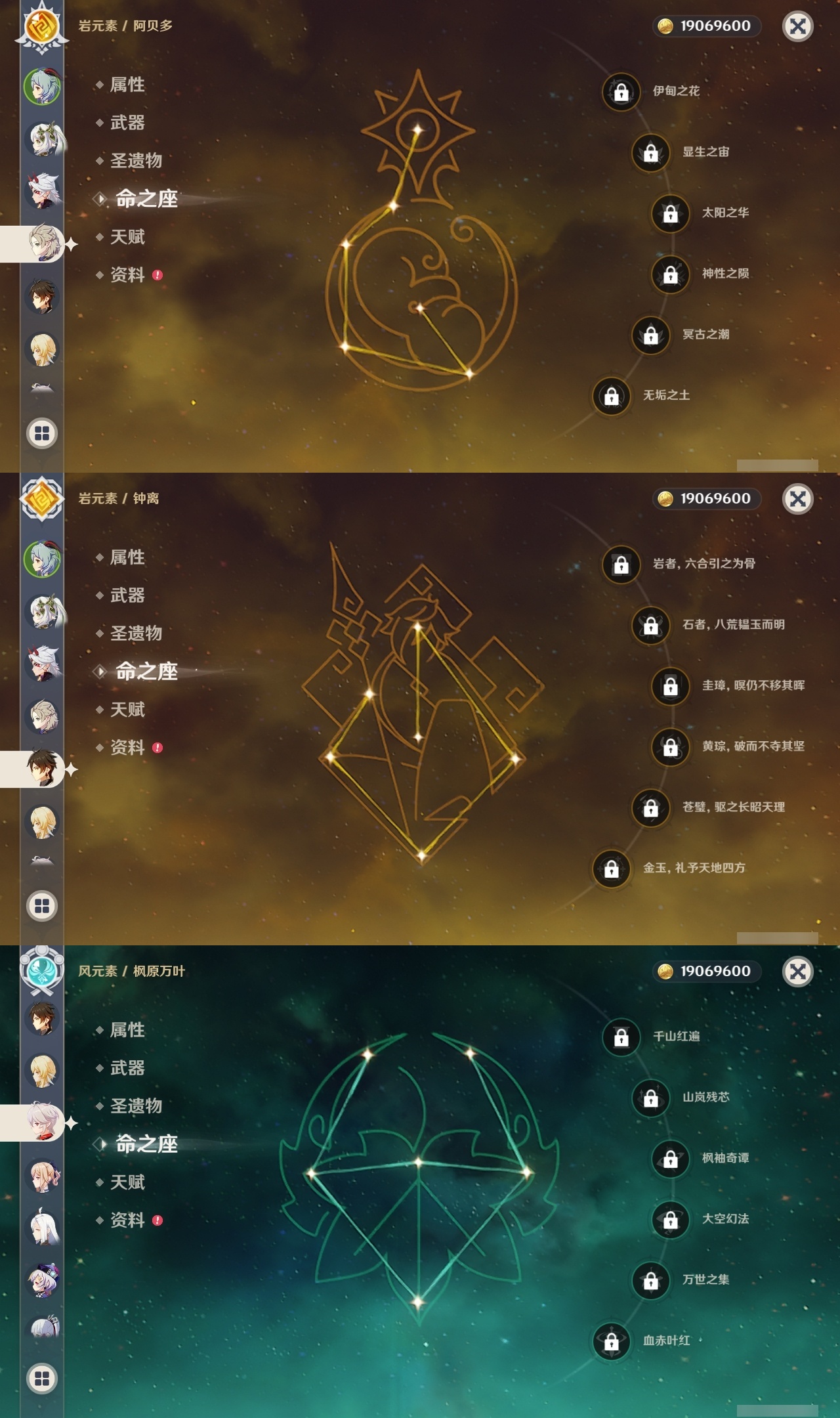Select green-haired character portrait in top sidebar
The height and width of the screenshot is (1418, 840).
[x=43, y=86]
